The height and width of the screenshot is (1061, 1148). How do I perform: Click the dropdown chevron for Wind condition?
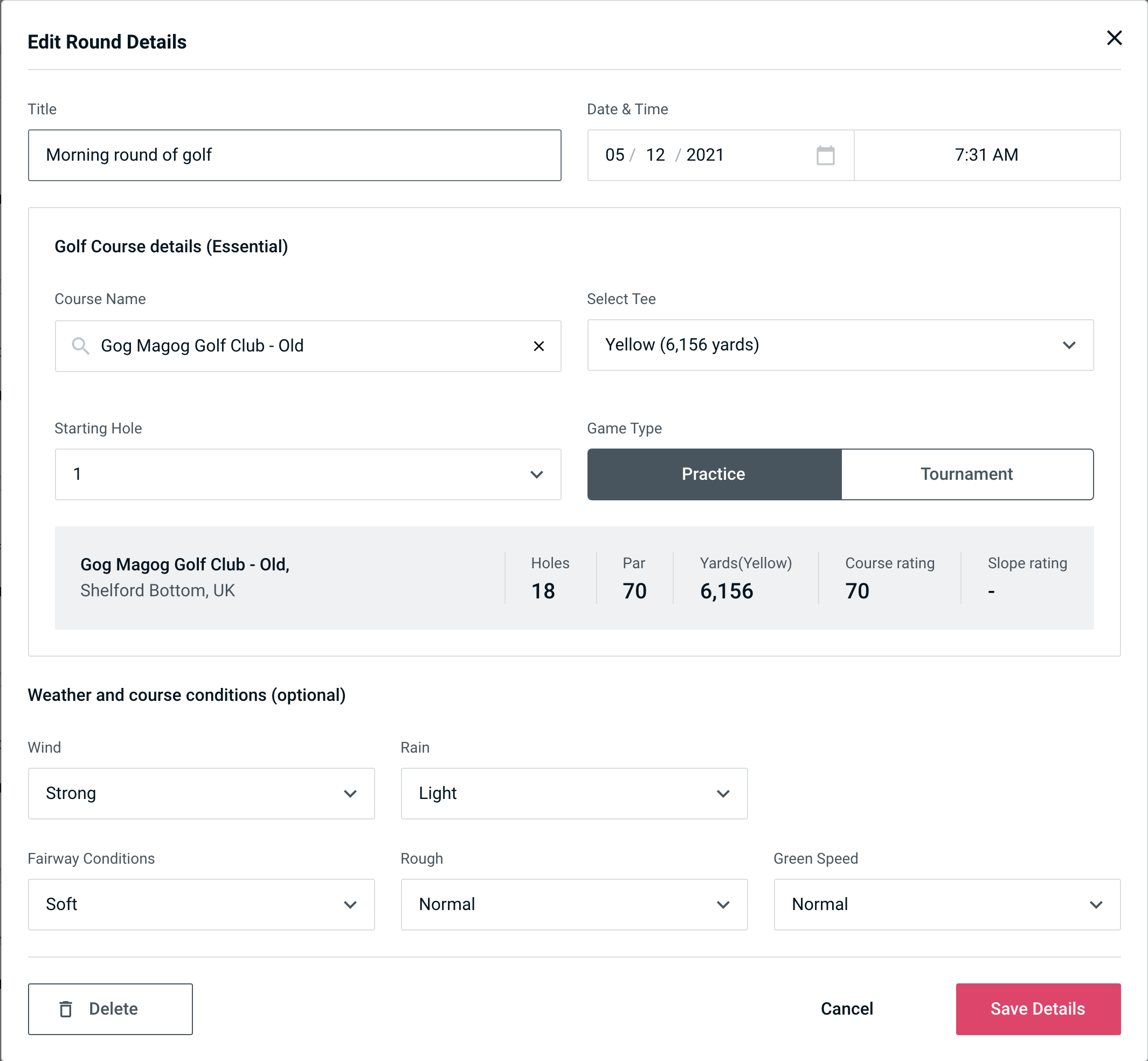[352, 793]
